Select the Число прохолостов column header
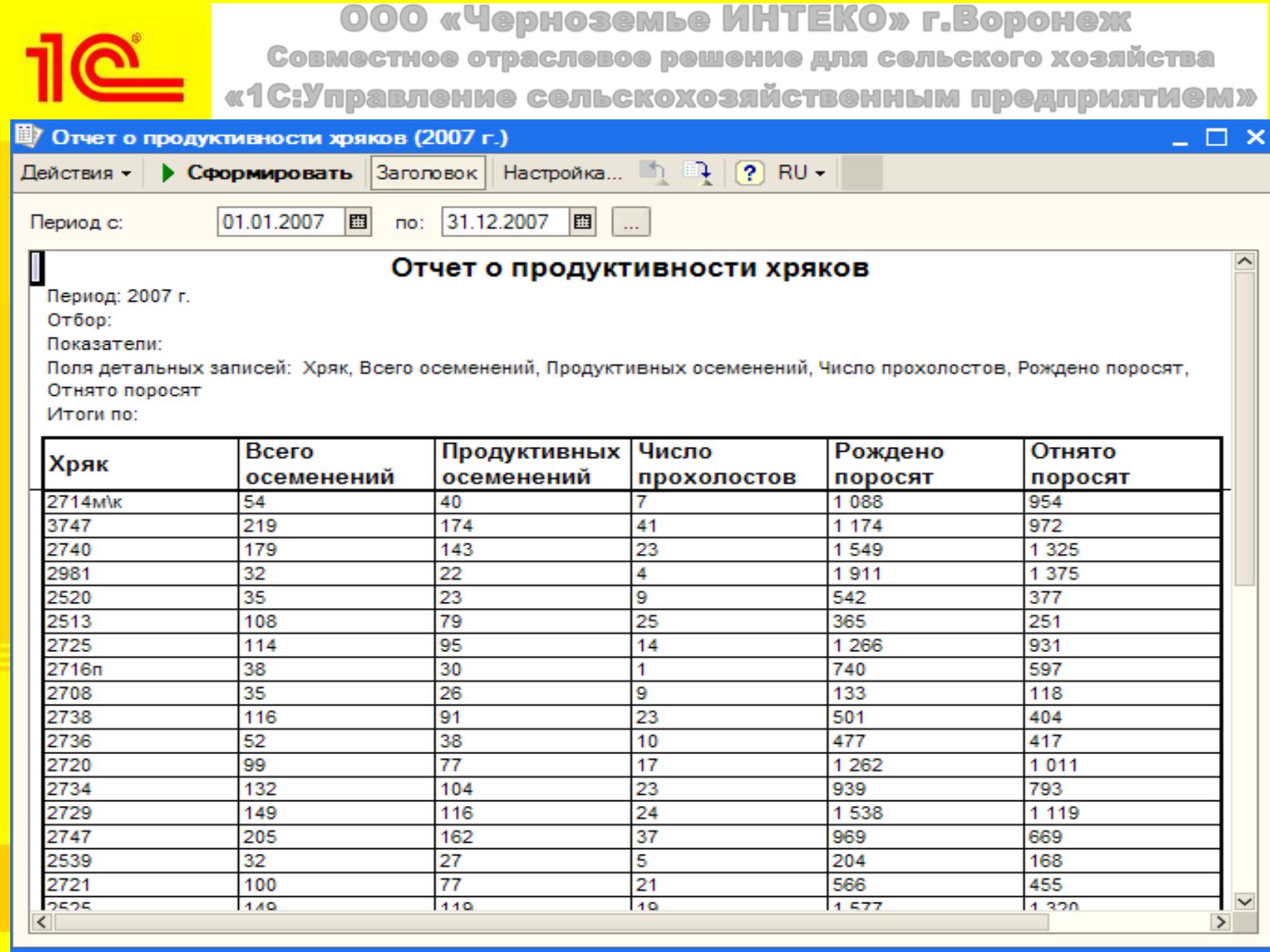The width and height of the screenshot is (1270, 952). pyautogui.click(x=729, y=464)
